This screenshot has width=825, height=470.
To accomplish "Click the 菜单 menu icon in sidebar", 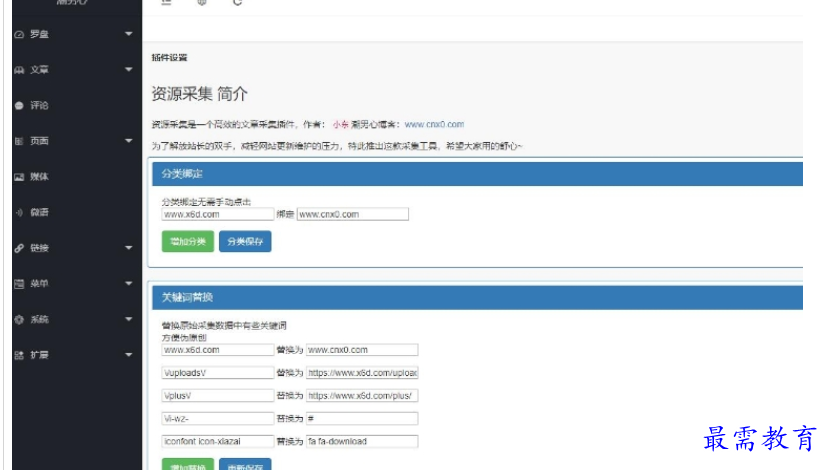I will pyautogui.click(x=19, y=284).
